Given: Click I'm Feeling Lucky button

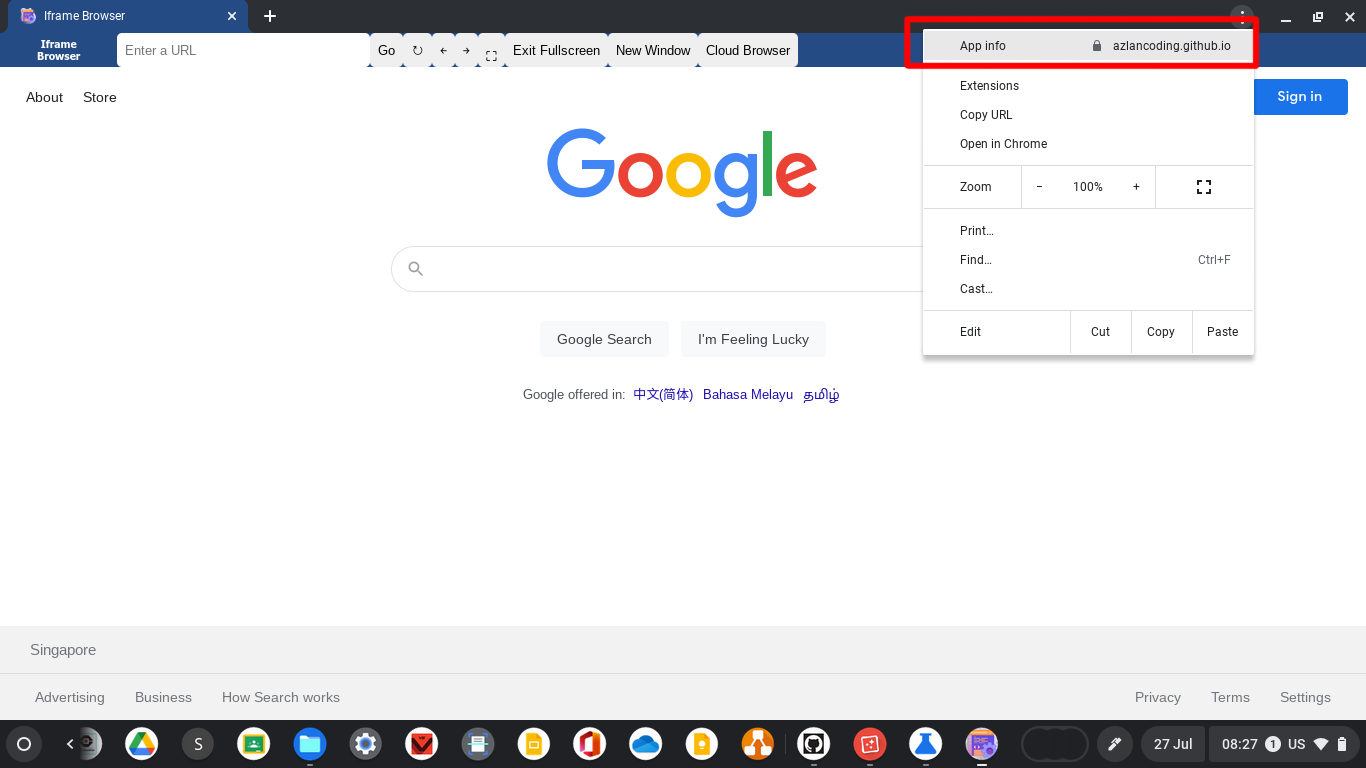Looking at the screenshot, I should [753, 339].
